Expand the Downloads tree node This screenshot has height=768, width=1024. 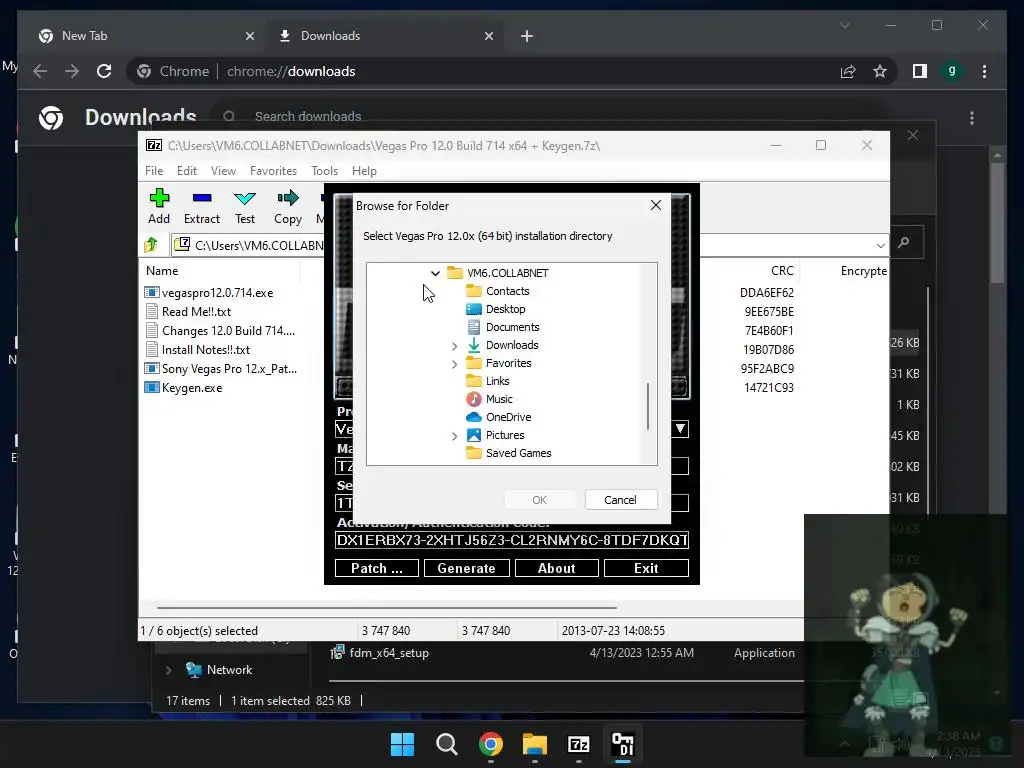(x=455, y=345)
